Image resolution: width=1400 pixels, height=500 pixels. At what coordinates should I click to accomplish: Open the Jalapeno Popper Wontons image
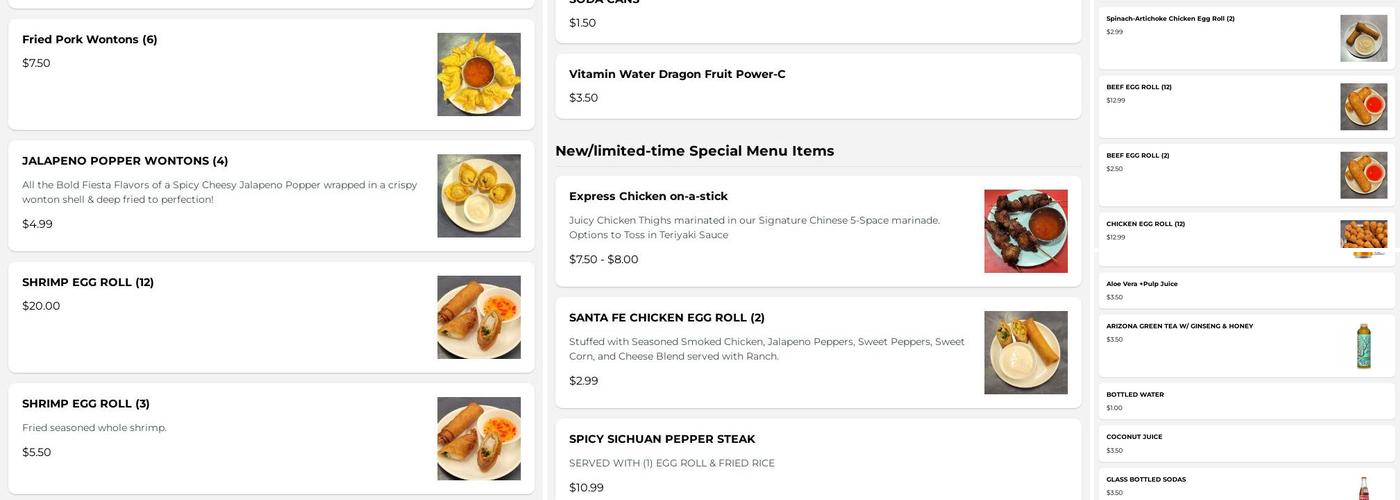coord(478,196)
